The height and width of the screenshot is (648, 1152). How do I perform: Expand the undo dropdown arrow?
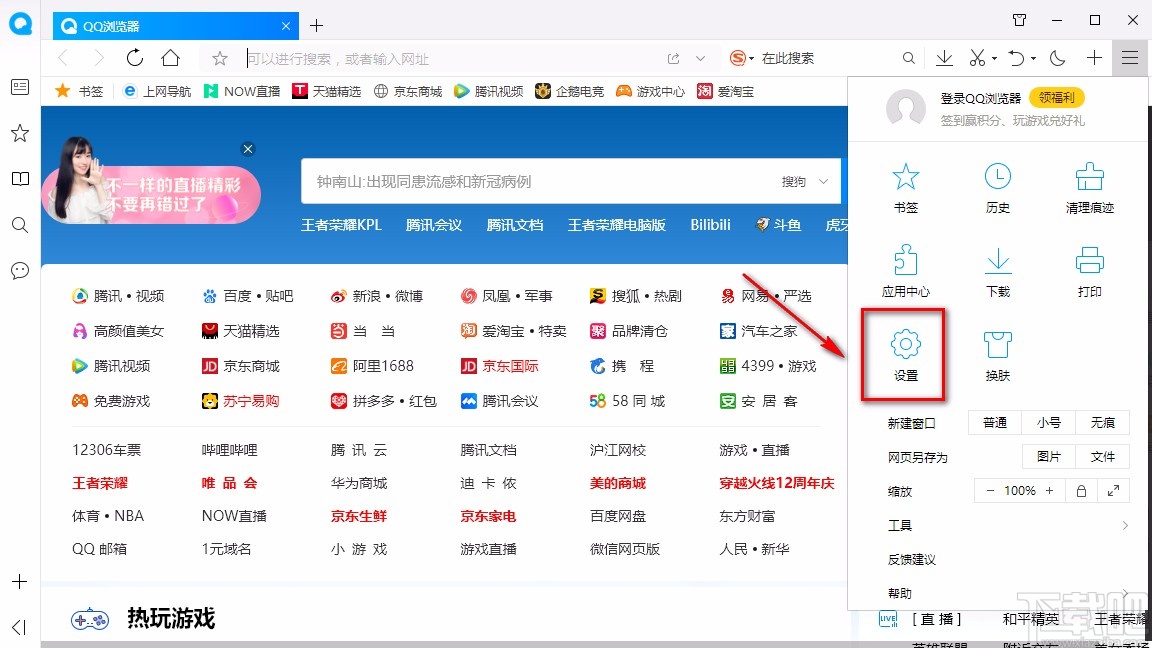click(x=1033, y=59)
